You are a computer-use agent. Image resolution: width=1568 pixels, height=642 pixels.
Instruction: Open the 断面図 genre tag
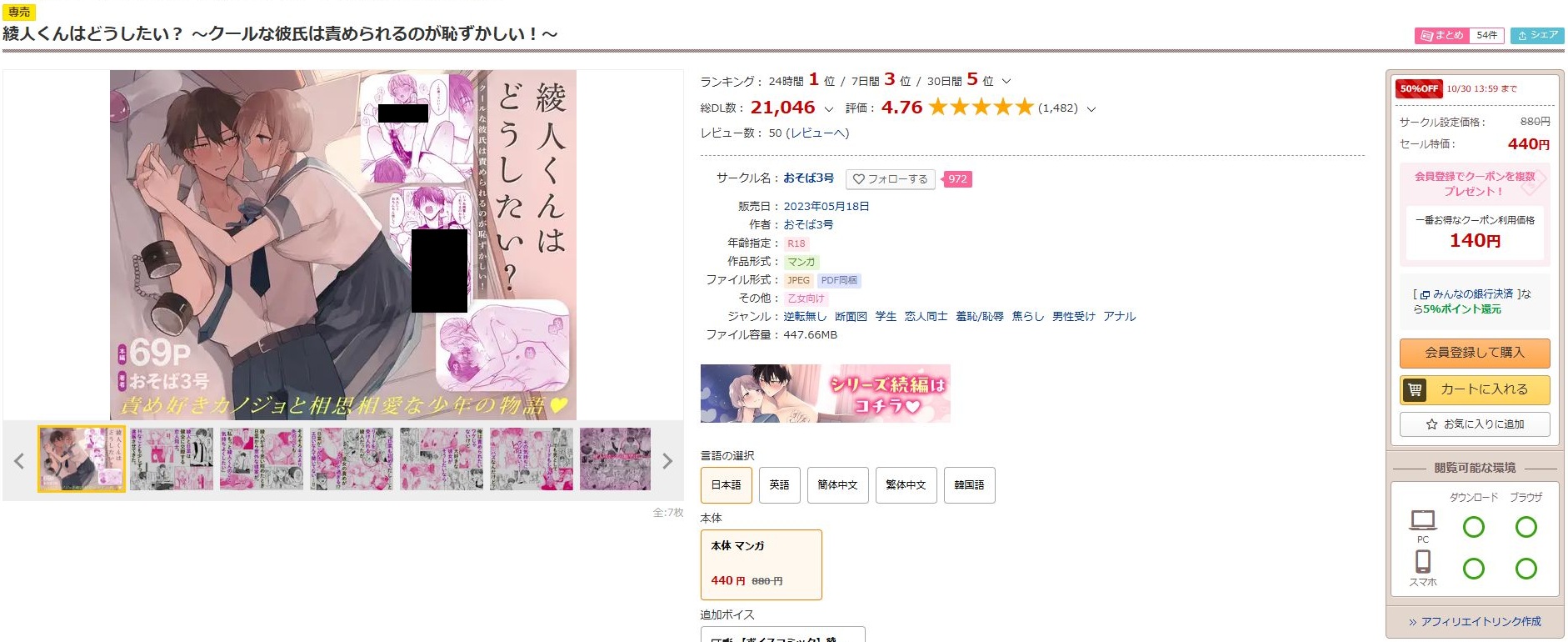[x=851, y=317]
